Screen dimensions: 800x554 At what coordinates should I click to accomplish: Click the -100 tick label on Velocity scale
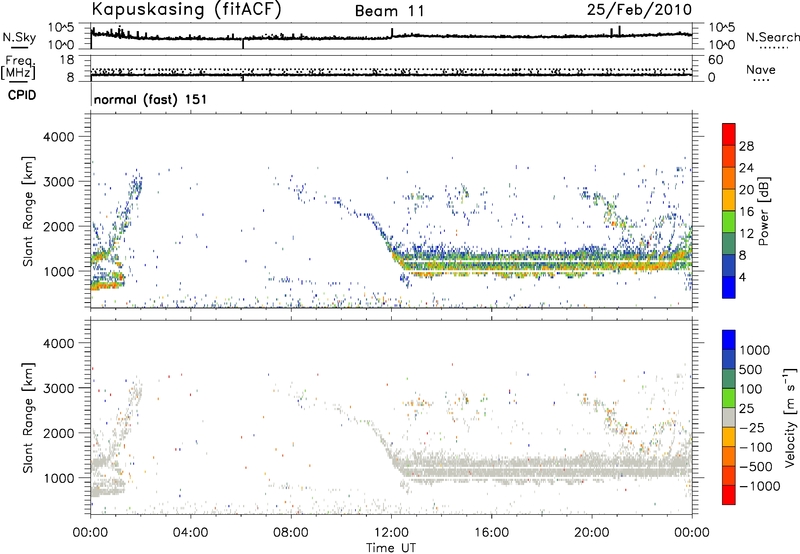click(755, 447)
